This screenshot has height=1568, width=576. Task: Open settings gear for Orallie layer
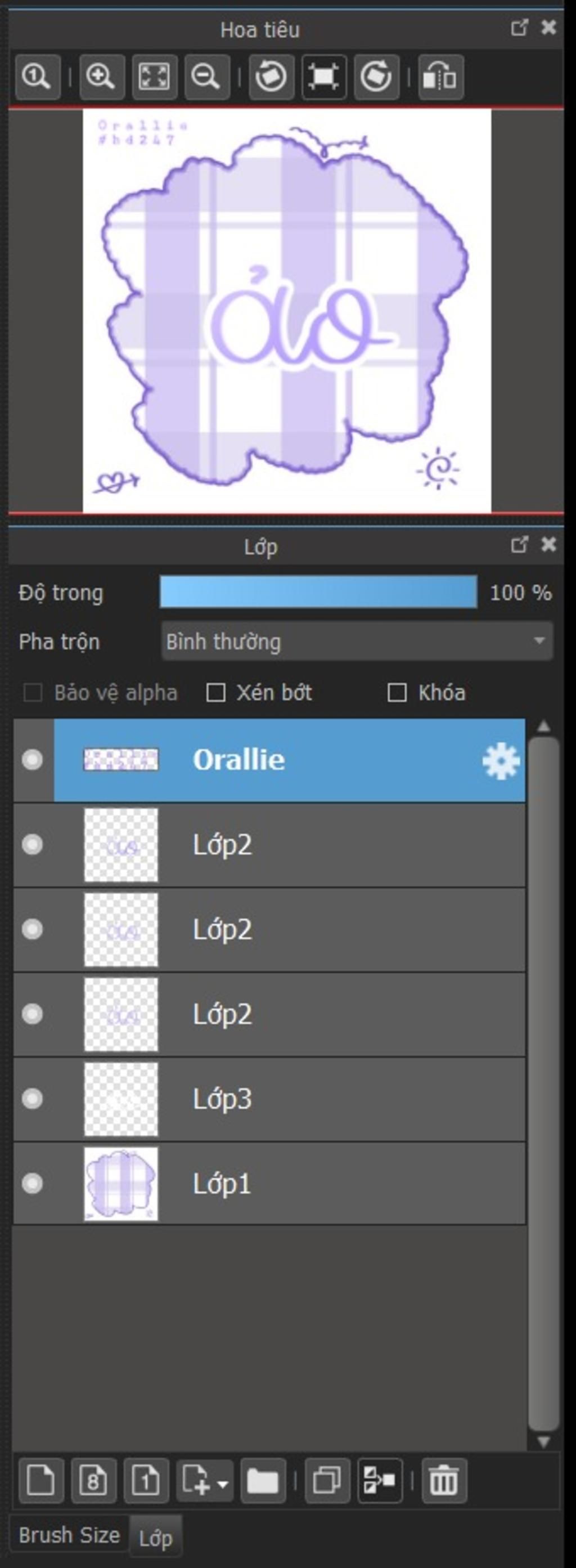(x=501, y=760)
